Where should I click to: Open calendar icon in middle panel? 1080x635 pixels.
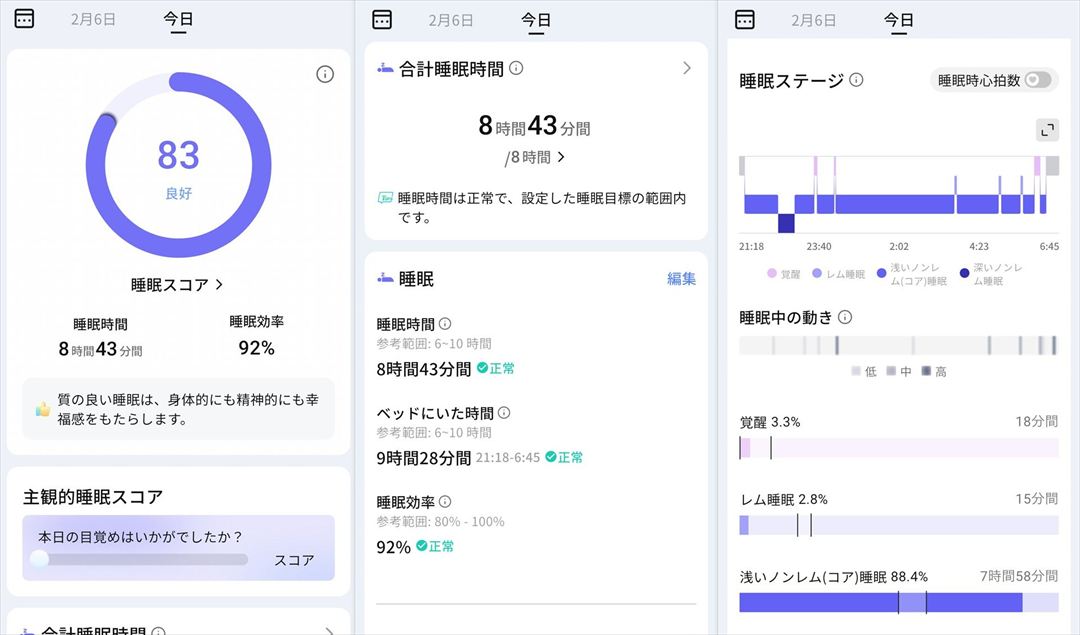click(x=381, y=19)
